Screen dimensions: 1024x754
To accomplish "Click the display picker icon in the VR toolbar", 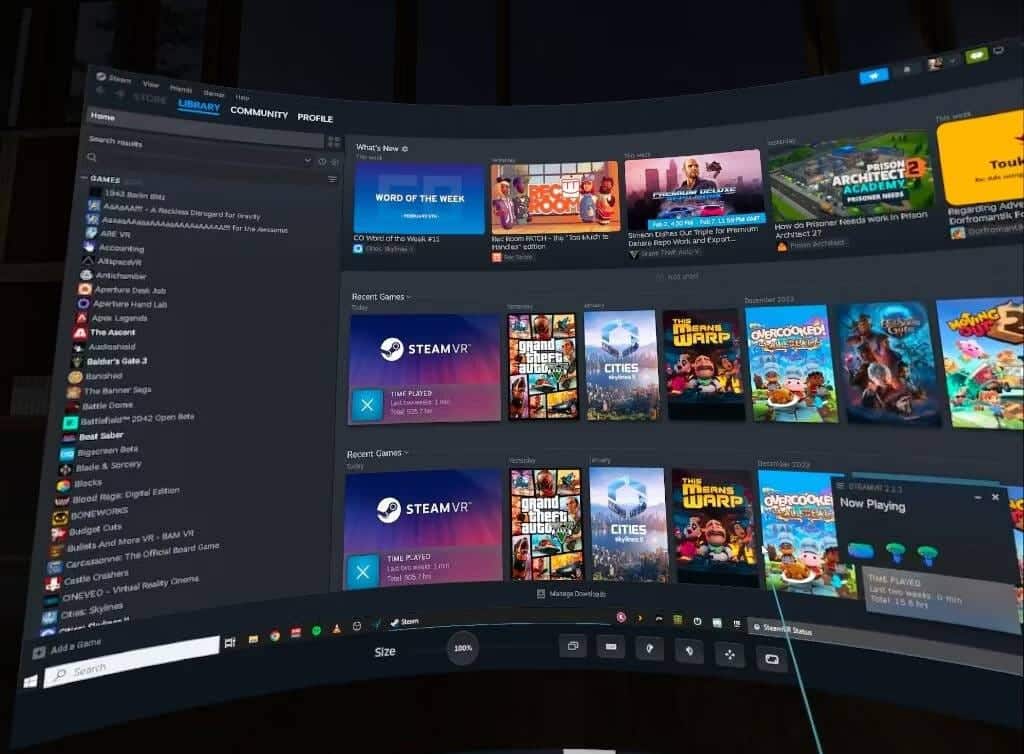I will coord(572,647).
